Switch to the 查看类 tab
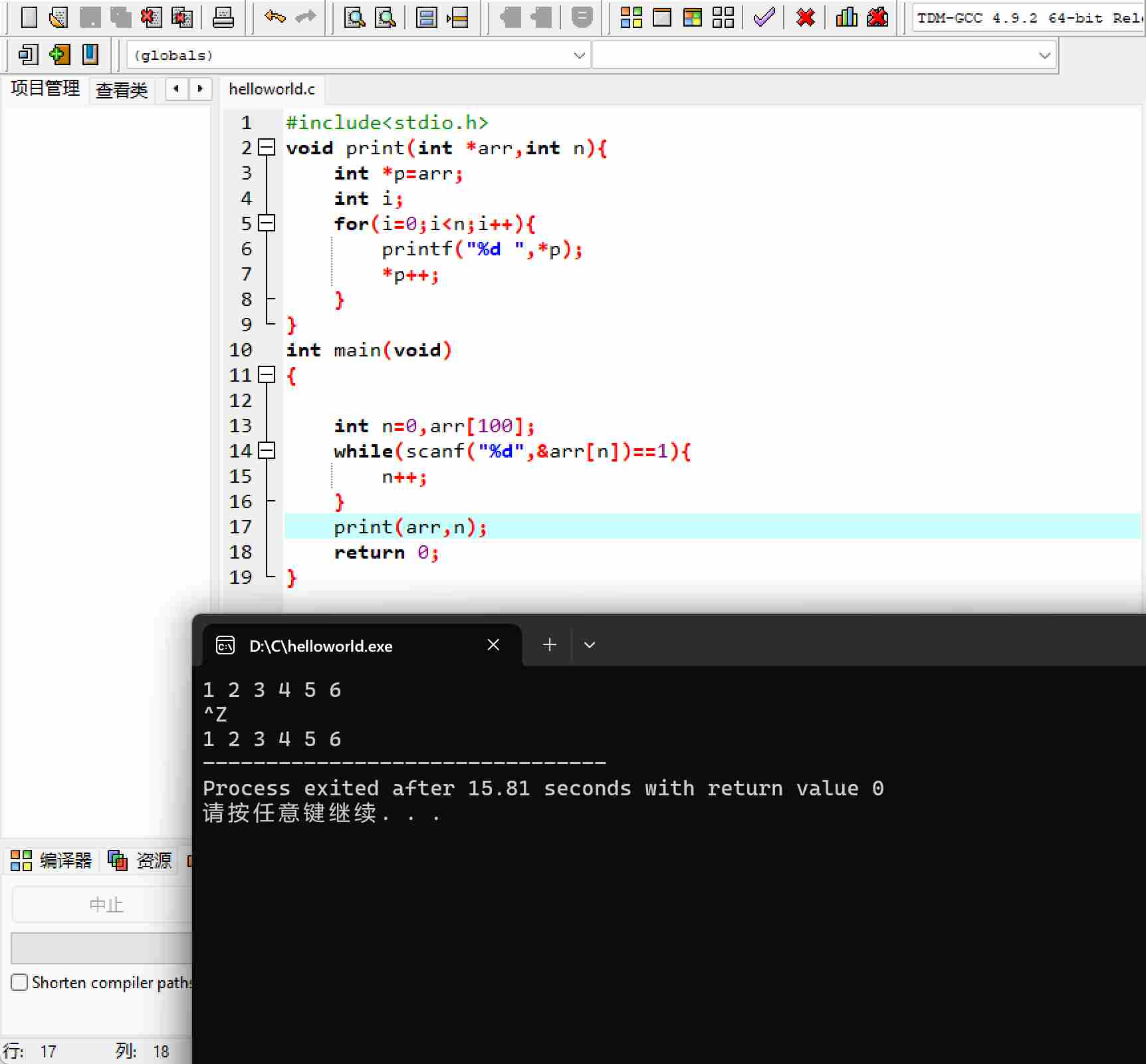Image resolution: width=1146 pixels, height=1064 pixels. coord(122,90)
